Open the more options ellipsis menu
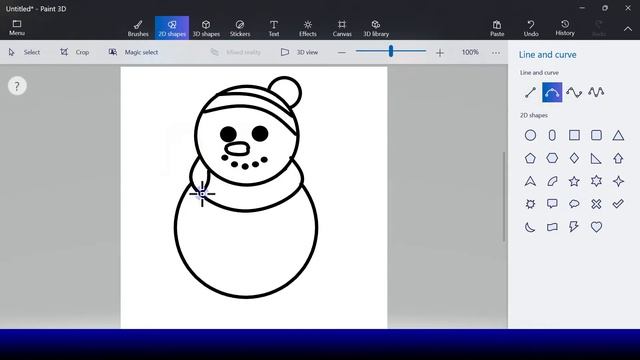640x360 pixels. tap(496, 53)
